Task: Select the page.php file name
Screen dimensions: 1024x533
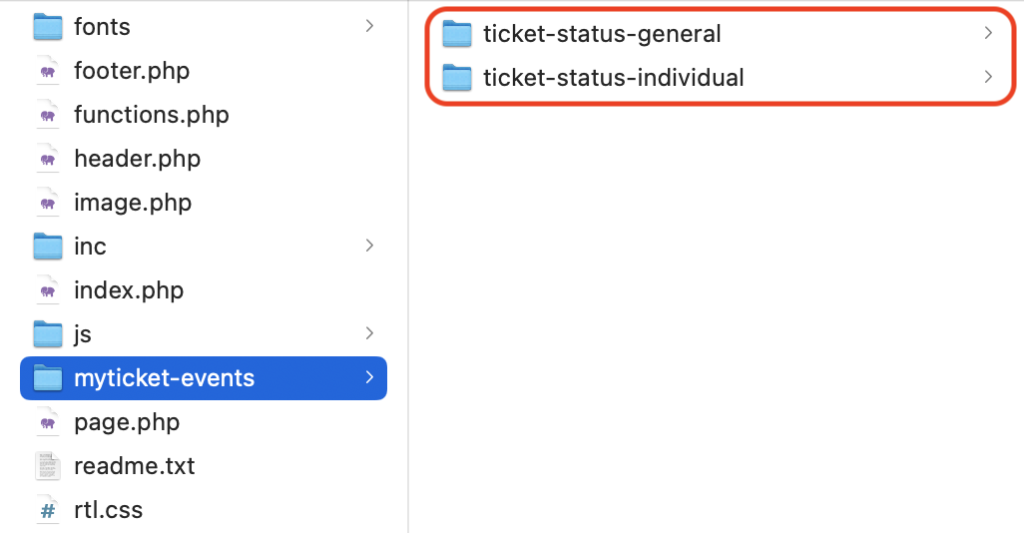Action: [x=127, y=423]
